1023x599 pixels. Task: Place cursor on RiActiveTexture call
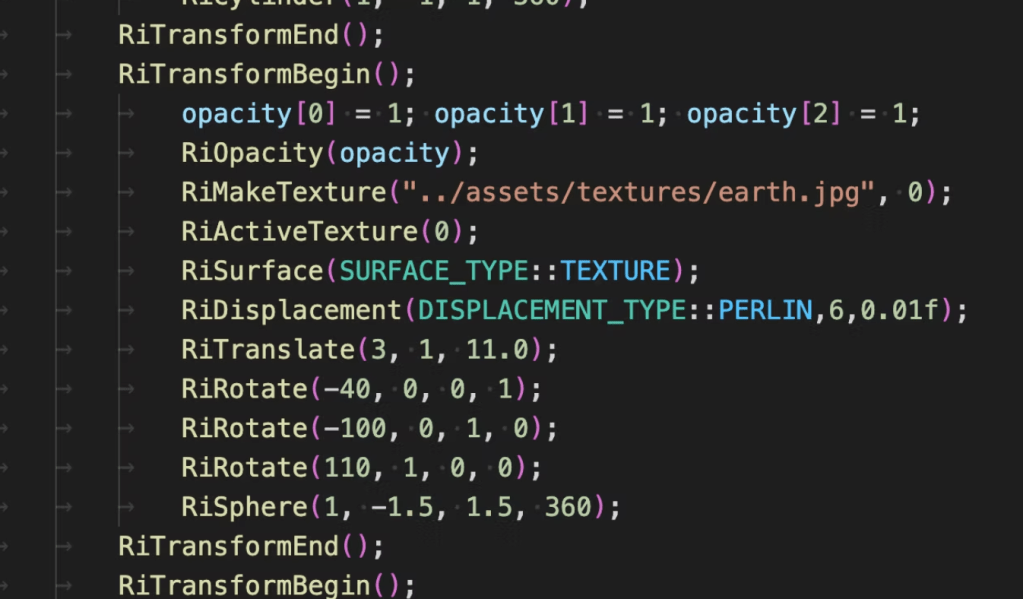coord(300,232)
